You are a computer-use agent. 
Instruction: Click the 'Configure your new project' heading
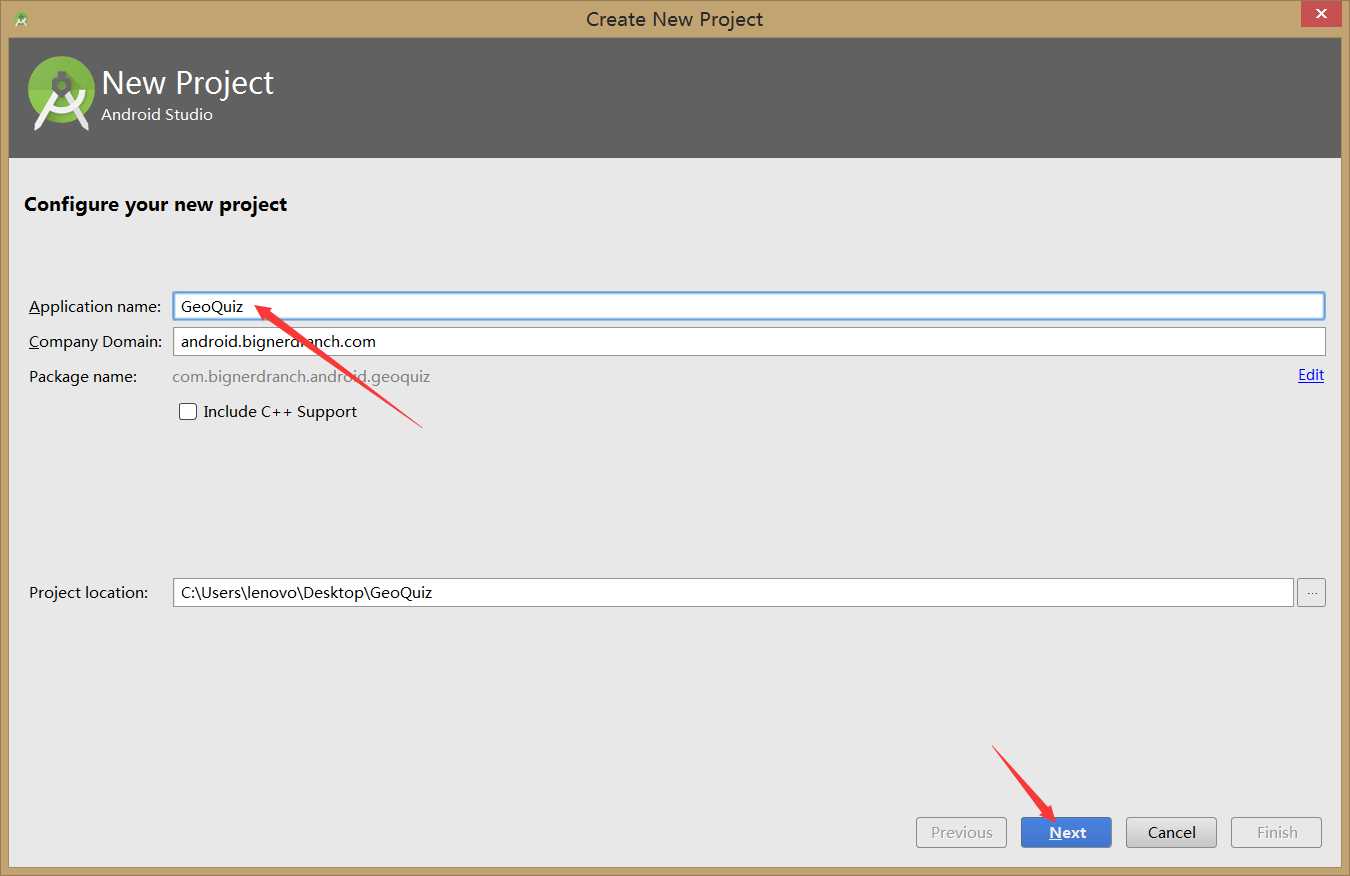click(x=155, y=205)
